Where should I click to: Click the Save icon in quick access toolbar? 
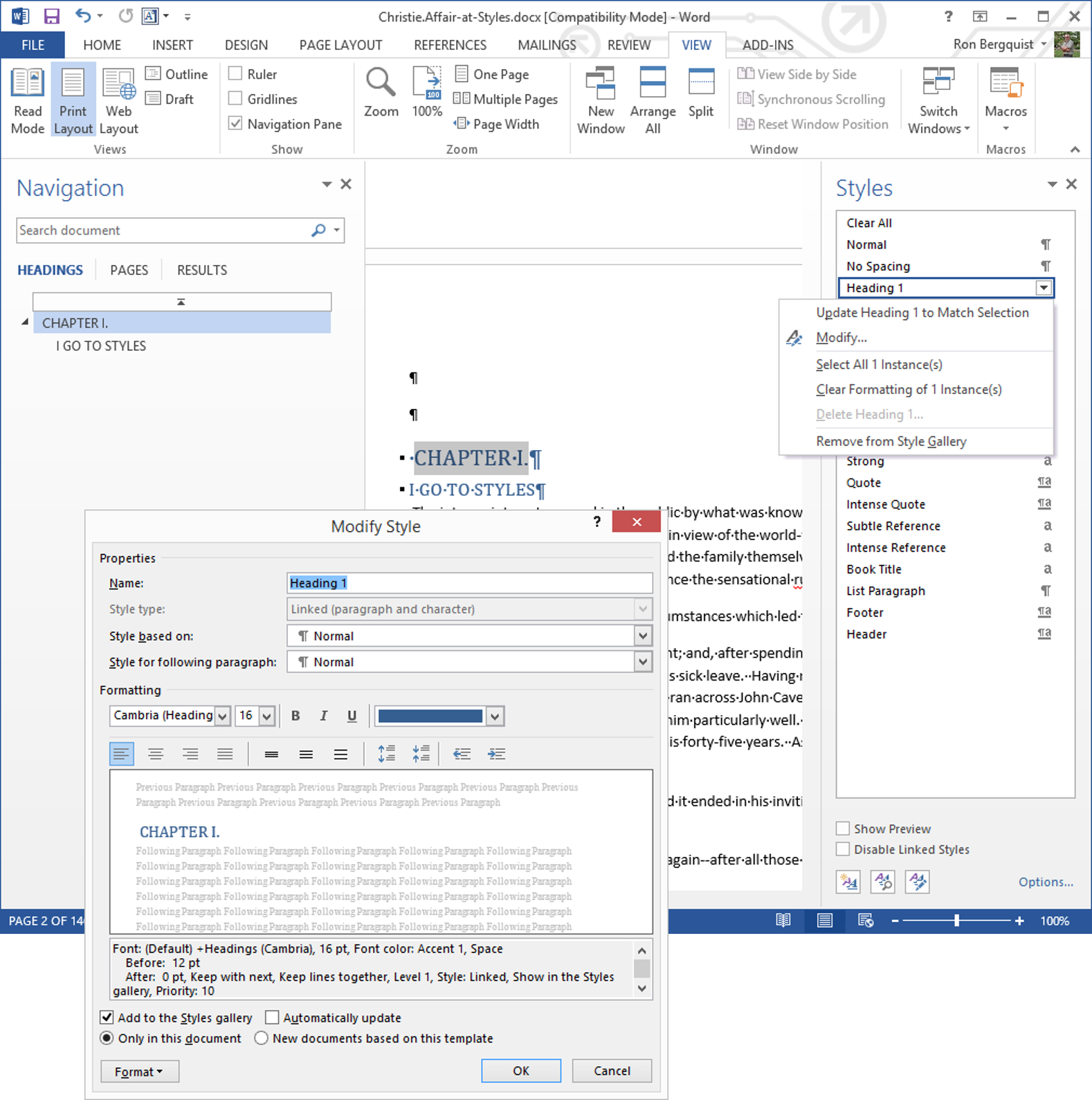coord(51,16)
